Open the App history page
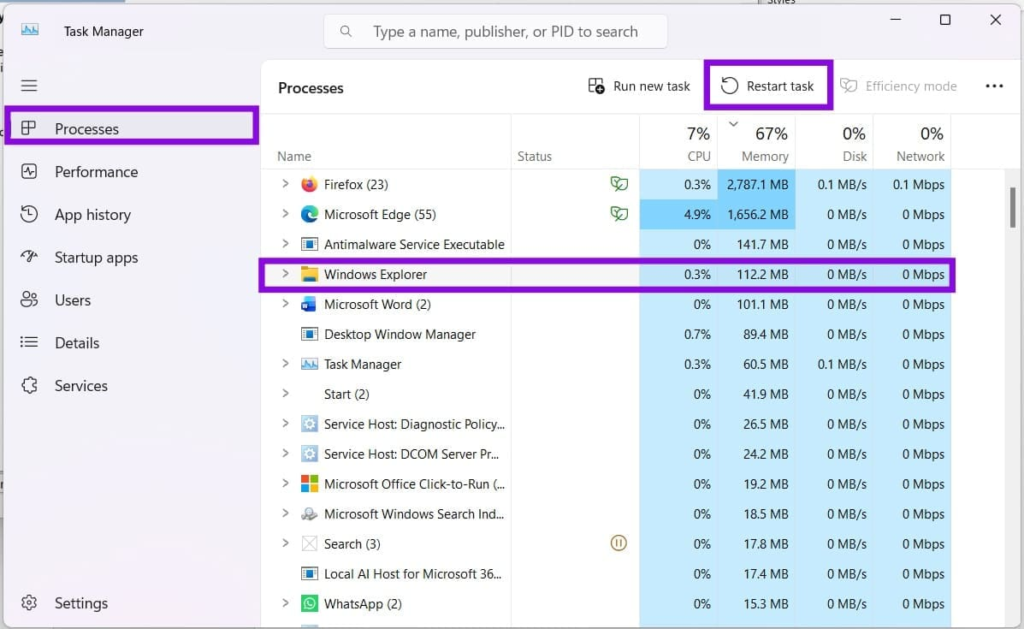This screenshot has width=1024, height=629. [132, 214]
